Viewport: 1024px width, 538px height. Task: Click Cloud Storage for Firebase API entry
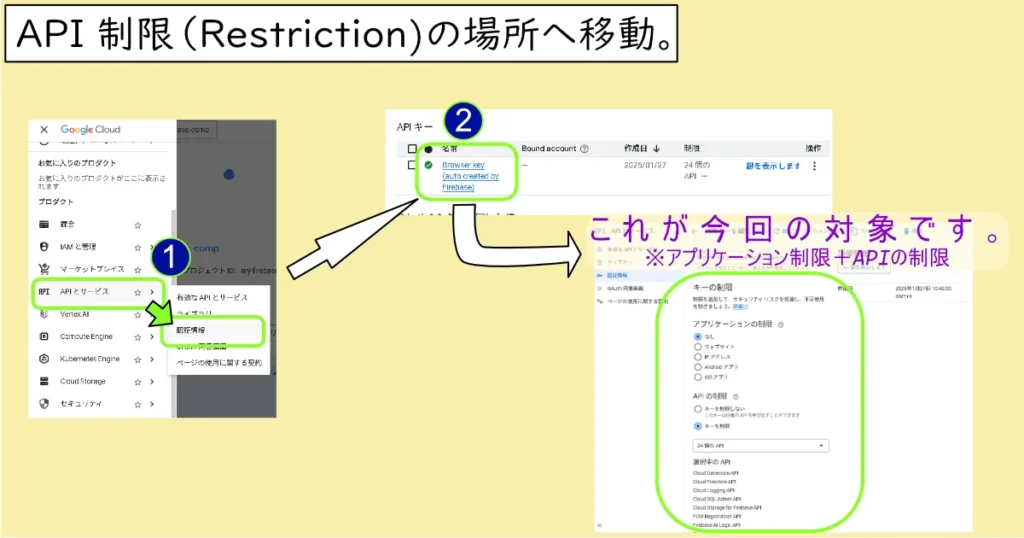click(727, 507)
